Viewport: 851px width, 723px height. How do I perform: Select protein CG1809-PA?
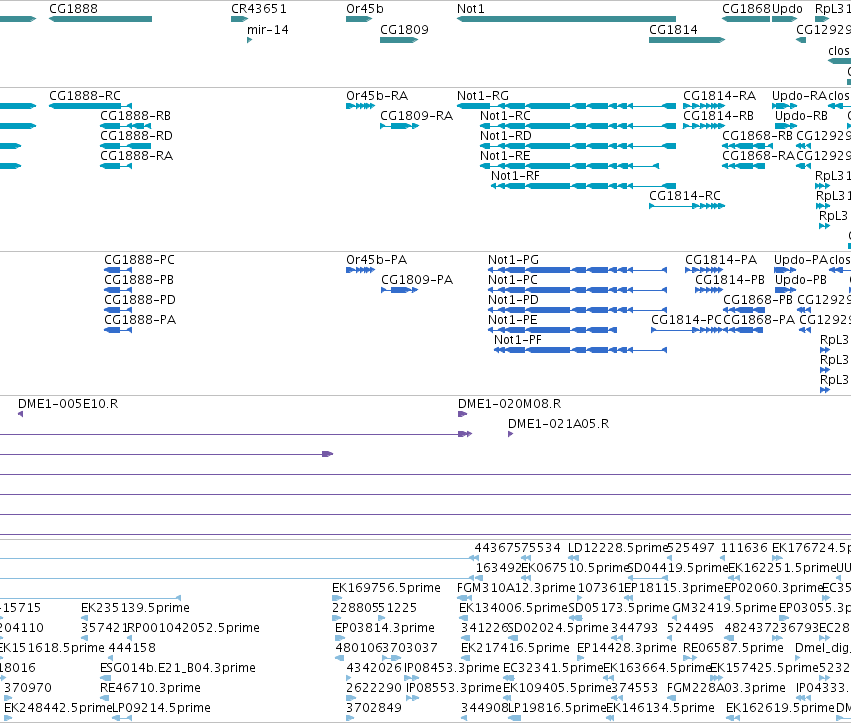point(399,290)
